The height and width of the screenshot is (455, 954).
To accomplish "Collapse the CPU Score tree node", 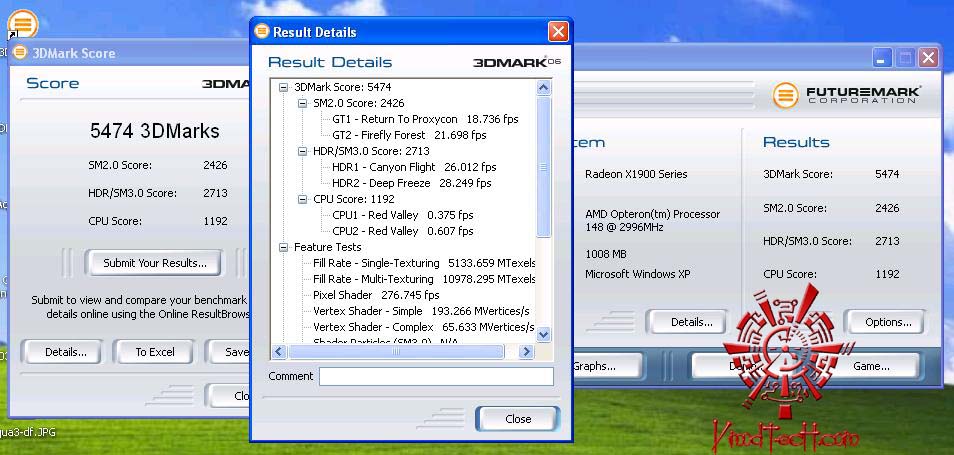I will (302, 200).
